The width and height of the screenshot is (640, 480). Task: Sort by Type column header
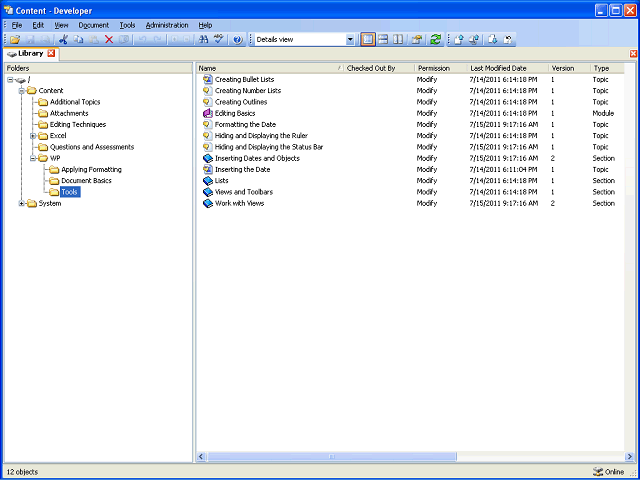coord(607,68)
